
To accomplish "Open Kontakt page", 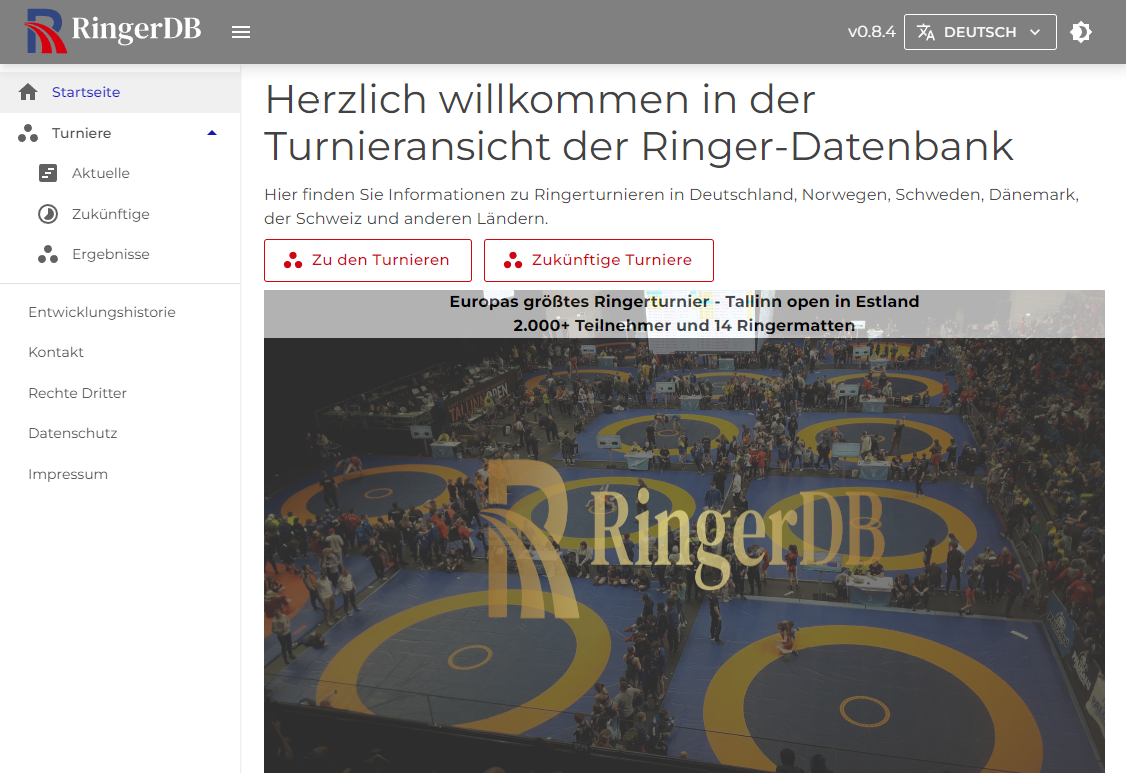I will pyautogui.click(x=56, y=352).
